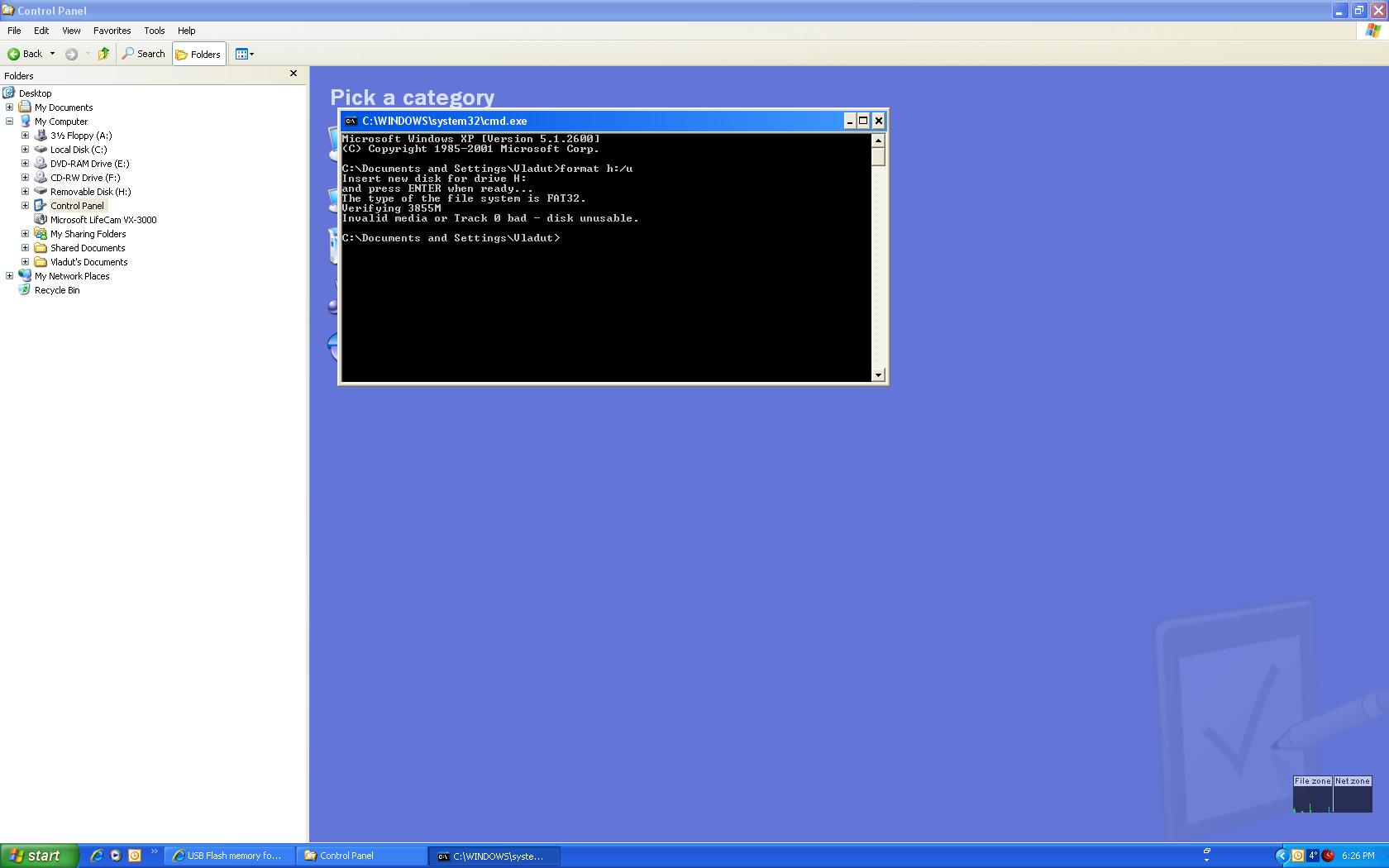Select the Removable Disk (H:) icon
The height and width of the screenshot is (868, 1389).
[41, 191]
